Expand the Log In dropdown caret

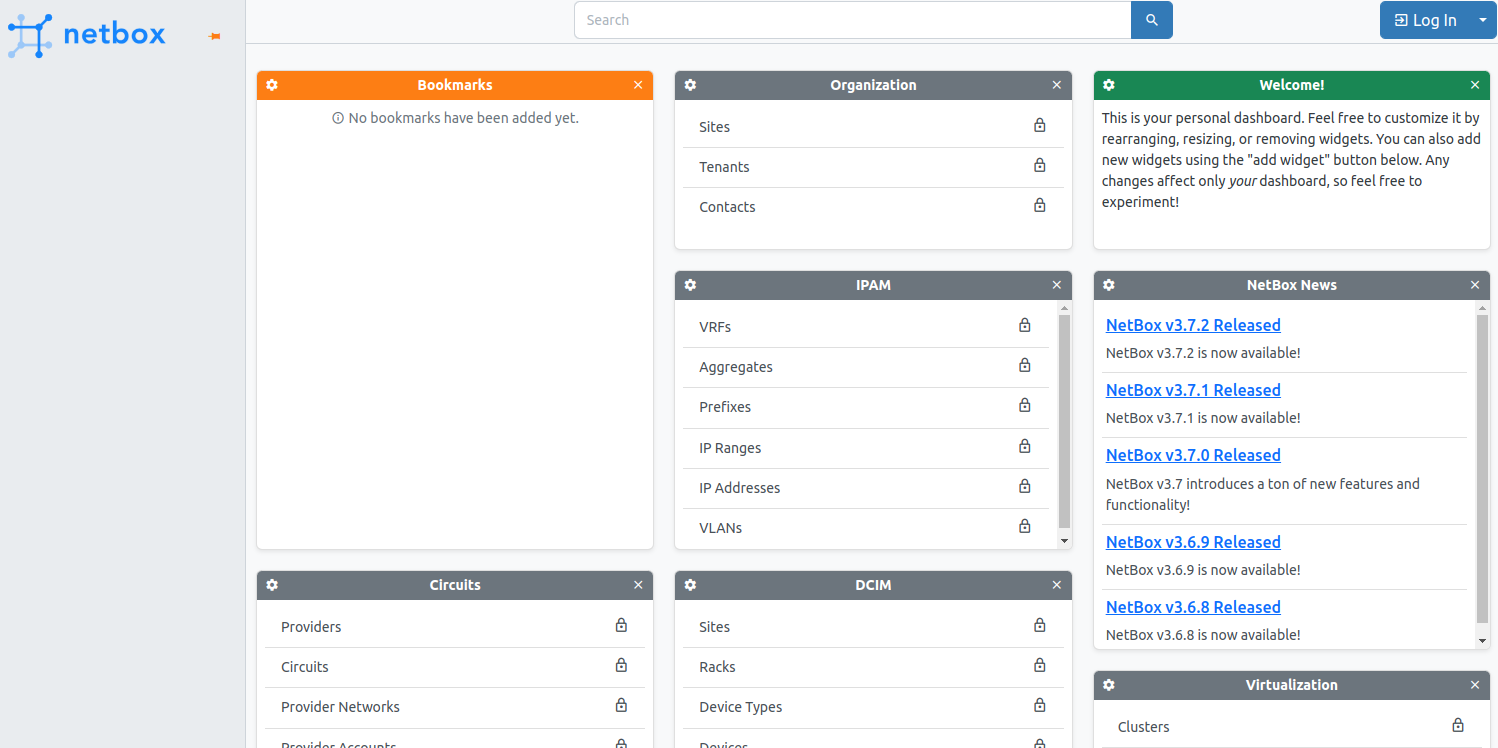coord(1483,20)
